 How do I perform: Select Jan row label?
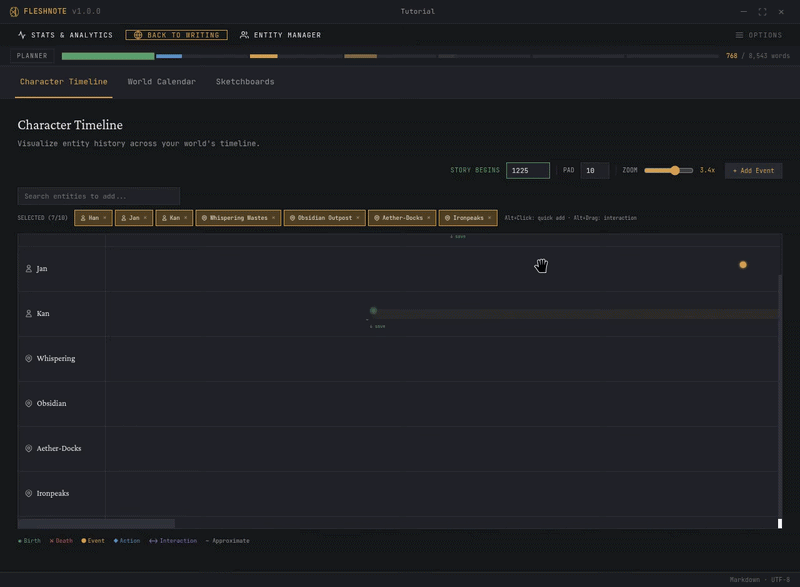pos(42,269)
